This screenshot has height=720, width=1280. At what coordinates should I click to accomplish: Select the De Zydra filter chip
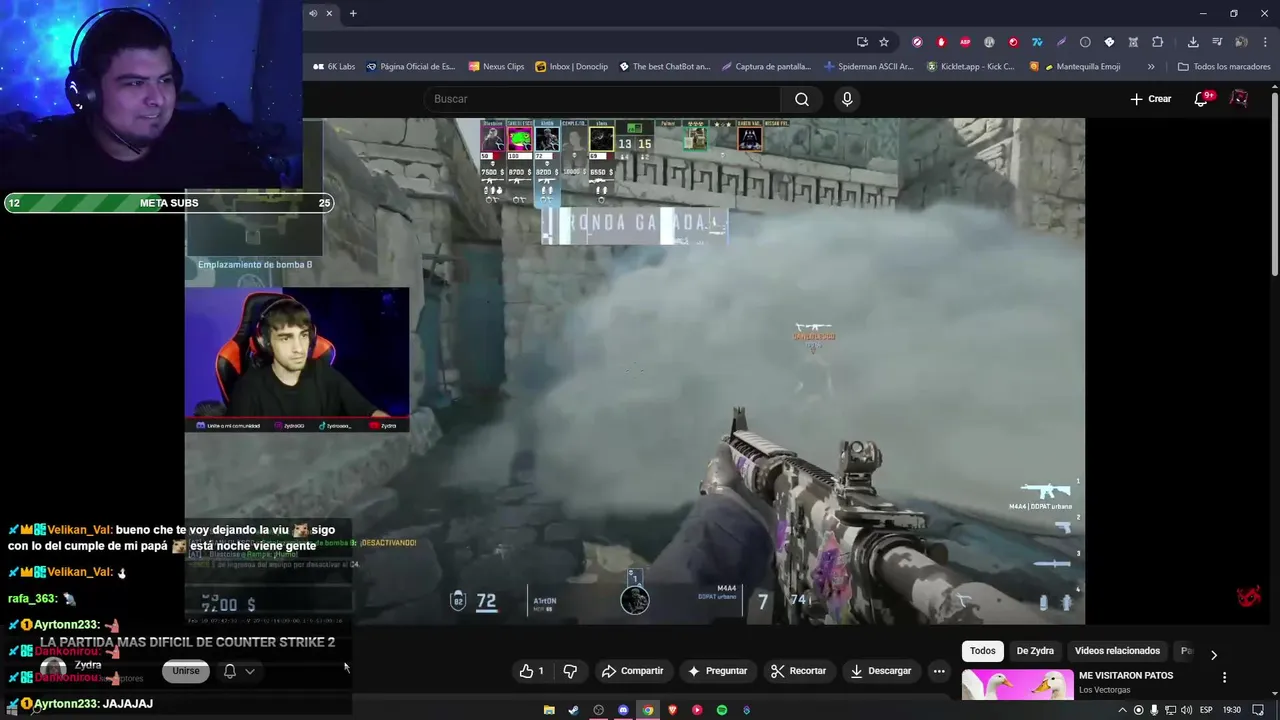point(1035,651)
